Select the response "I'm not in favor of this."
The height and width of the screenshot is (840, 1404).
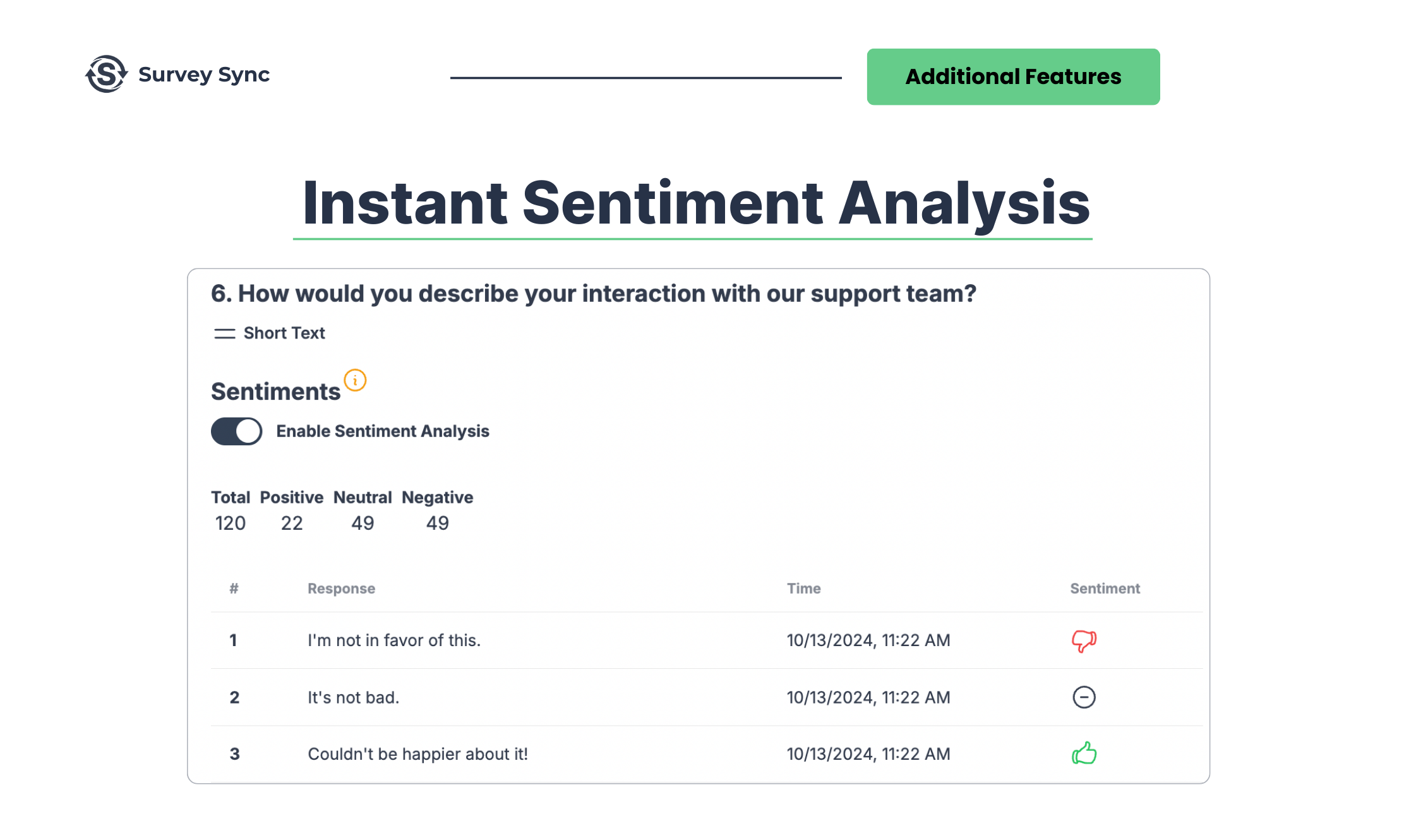point(394,640)
